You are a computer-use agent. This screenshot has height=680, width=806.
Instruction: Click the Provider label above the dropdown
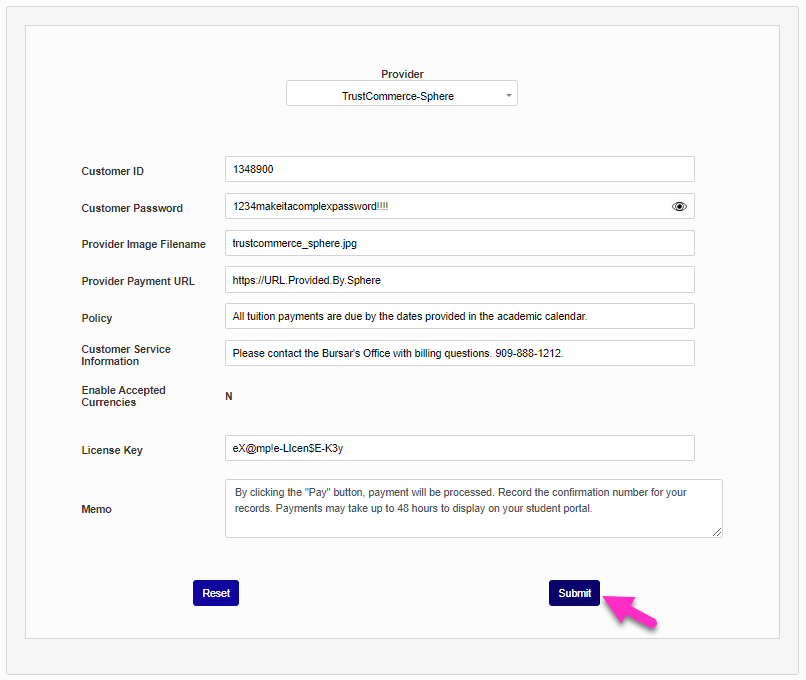click(402, 74)
